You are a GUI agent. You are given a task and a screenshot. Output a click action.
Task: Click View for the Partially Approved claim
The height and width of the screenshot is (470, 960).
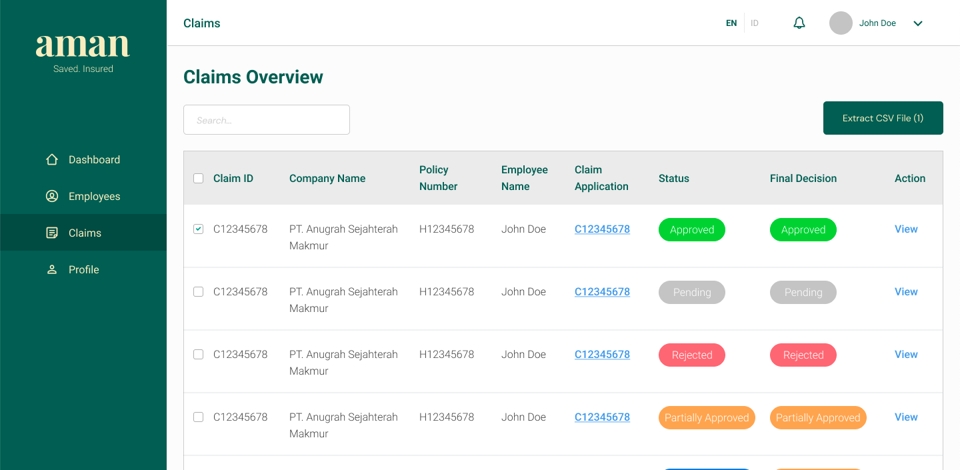click(906, 417)
